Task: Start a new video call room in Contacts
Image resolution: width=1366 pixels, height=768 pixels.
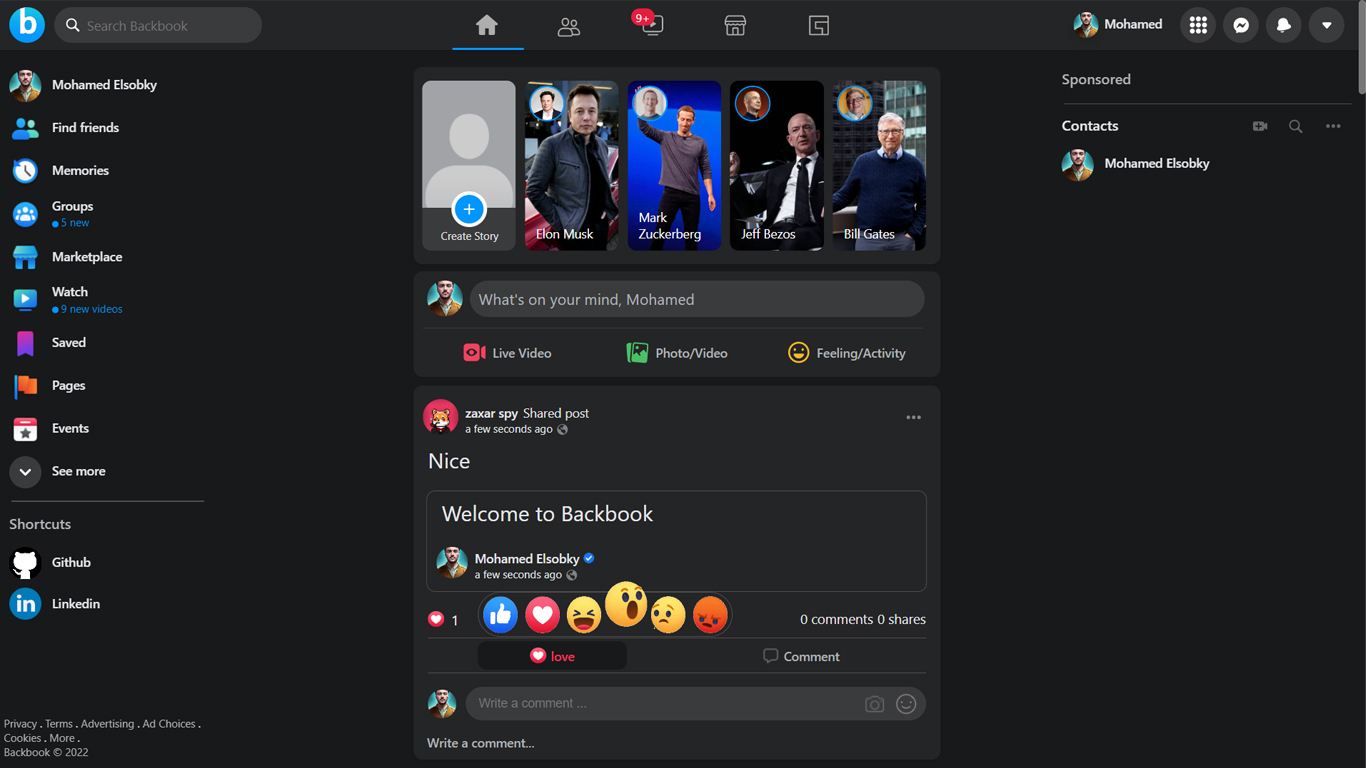Action: pos(1260,126)
